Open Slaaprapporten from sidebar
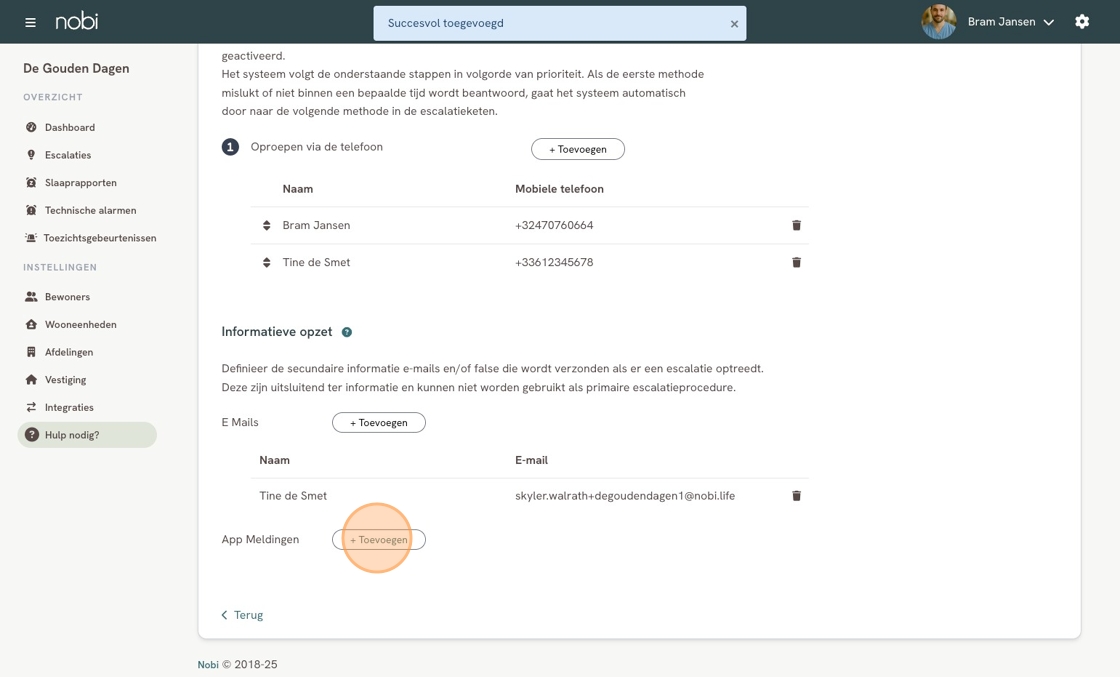The height and width of the screenshot is (677, 1120). [x=80, y=183]
